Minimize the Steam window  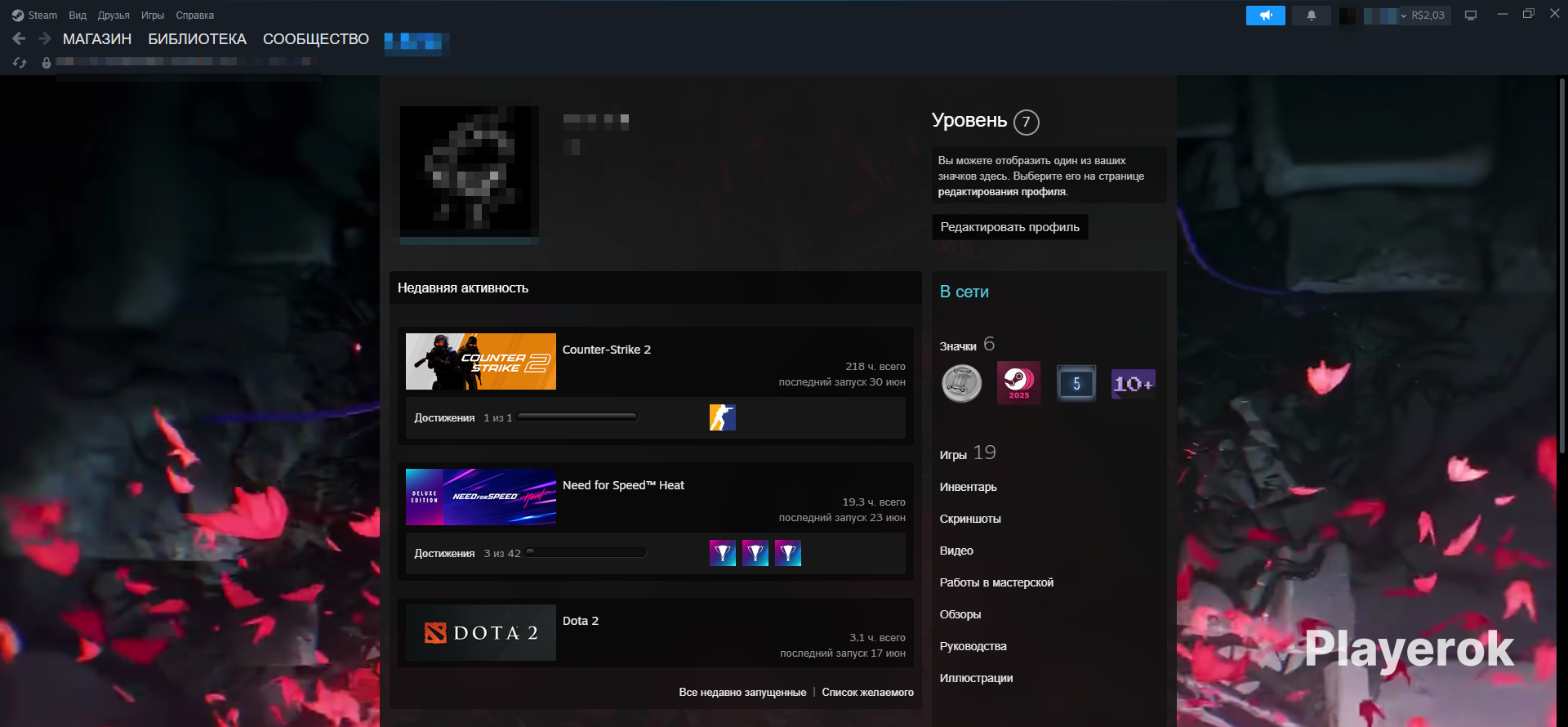pyautogui.click(x=1502, y=14)
